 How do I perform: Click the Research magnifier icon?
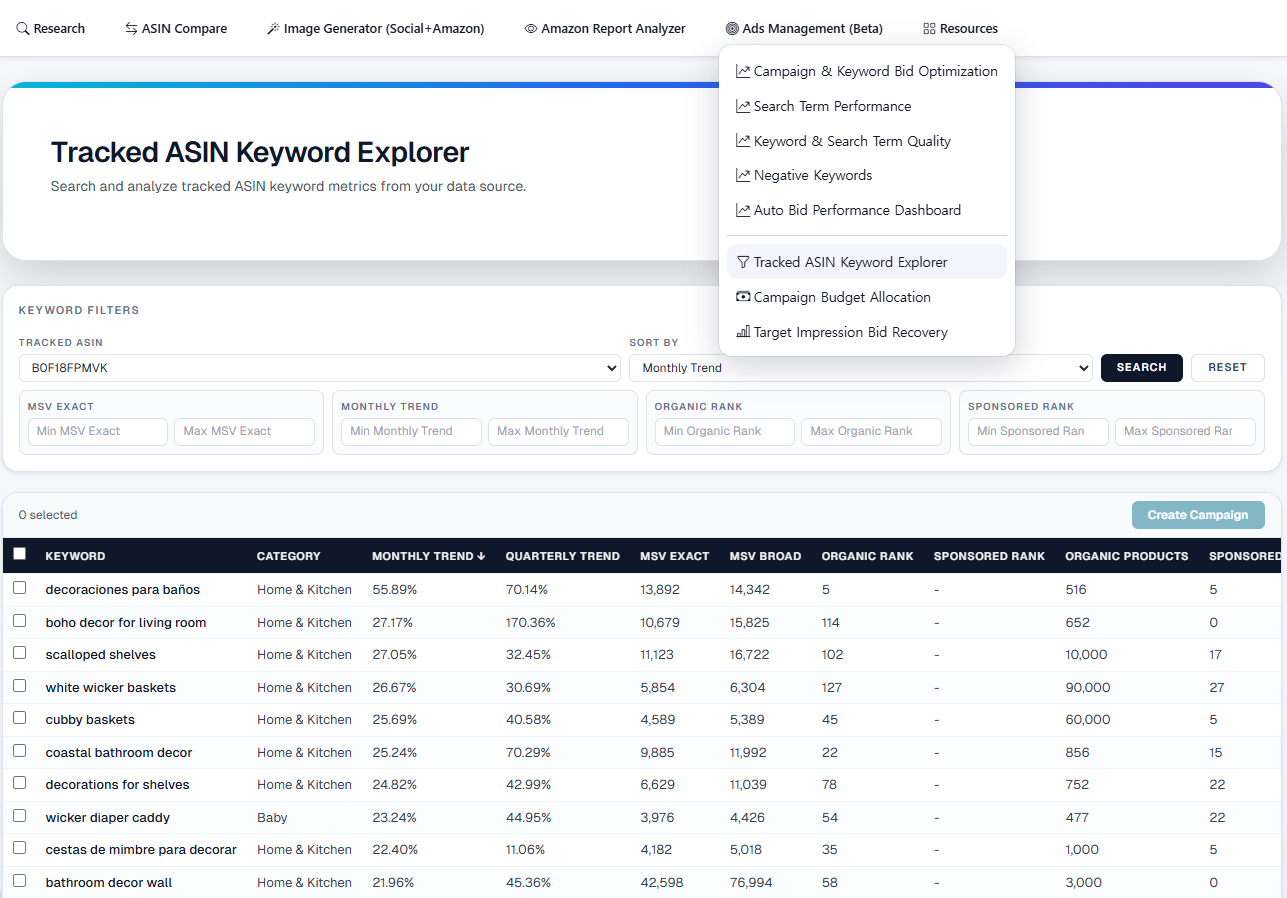[23, 29]
